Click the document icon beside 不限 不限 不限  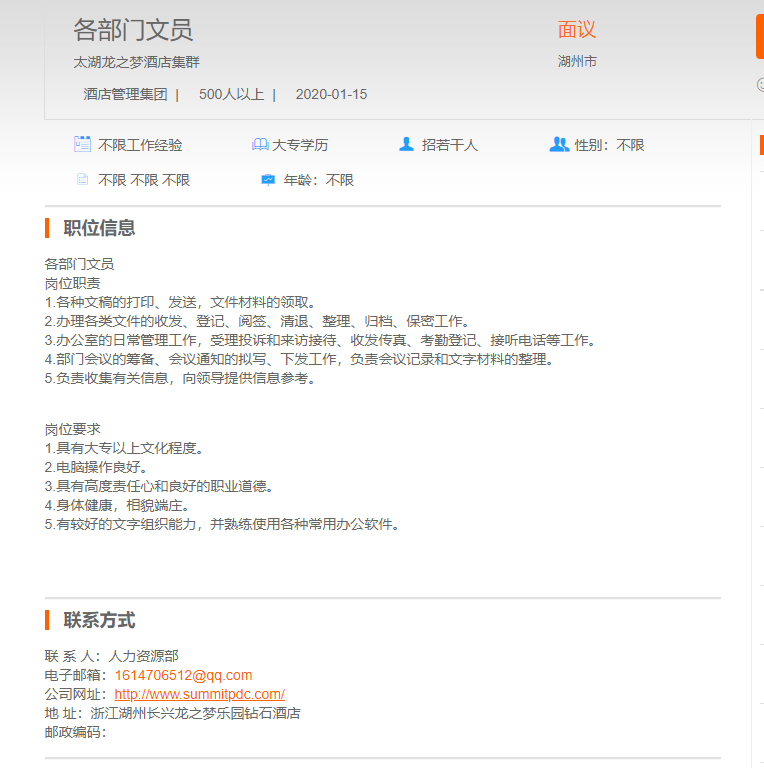coord(82,180)
